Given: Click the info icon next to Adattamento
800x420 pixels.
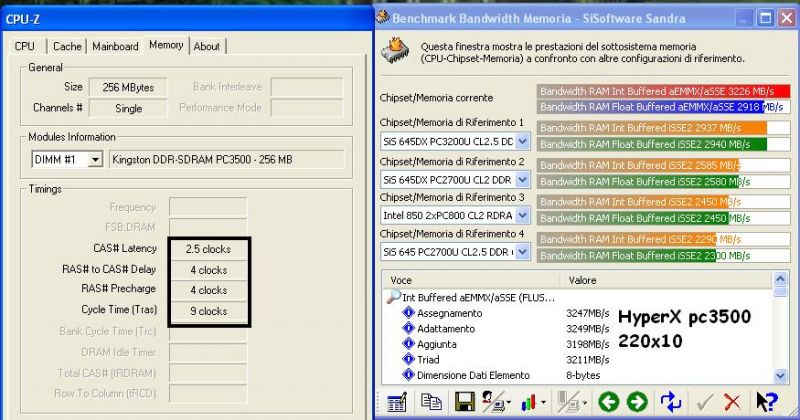Looking at the screenshot, I should click(408, 328).
